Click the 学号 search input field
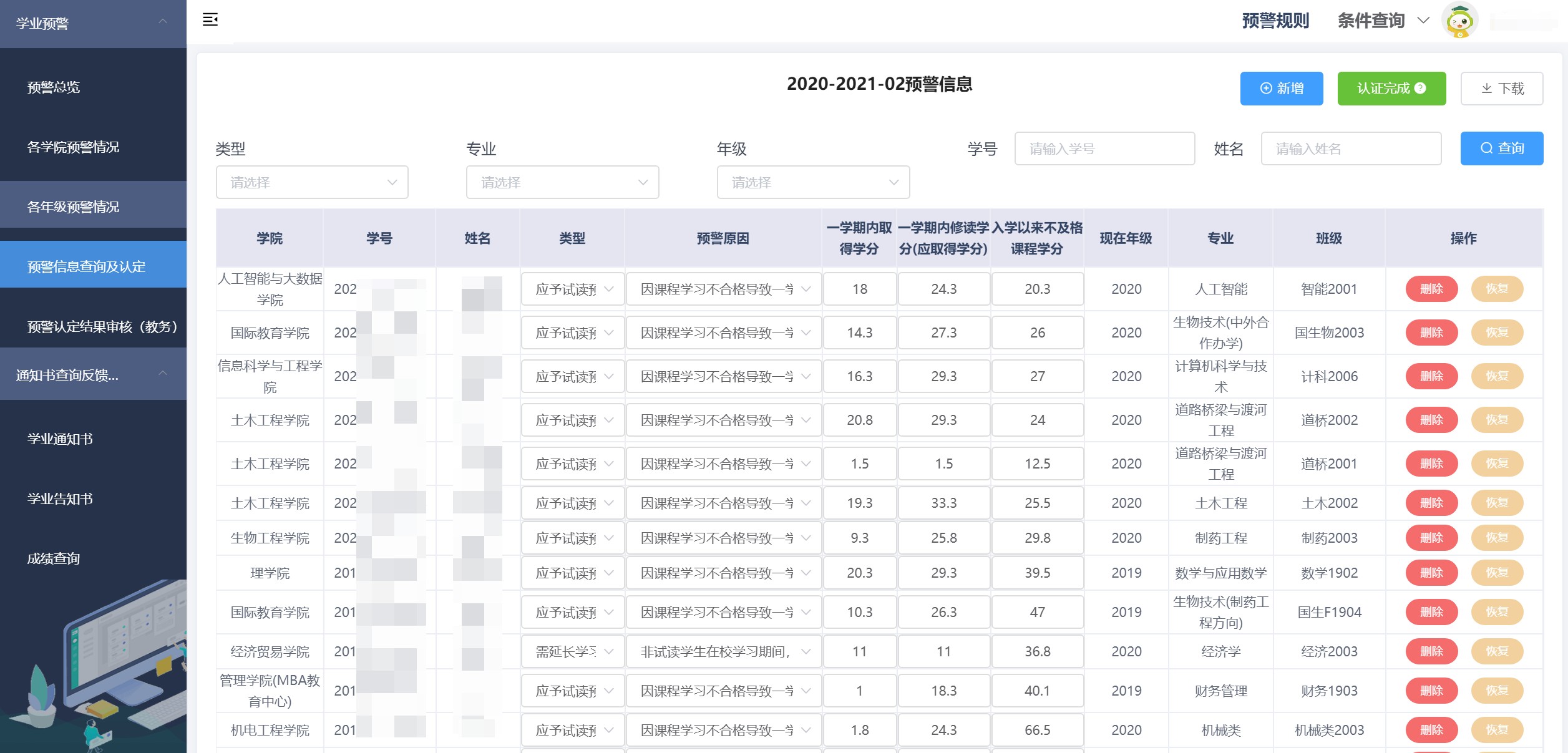Viewport: 1568px width, 753px height. click(1104, 148)
